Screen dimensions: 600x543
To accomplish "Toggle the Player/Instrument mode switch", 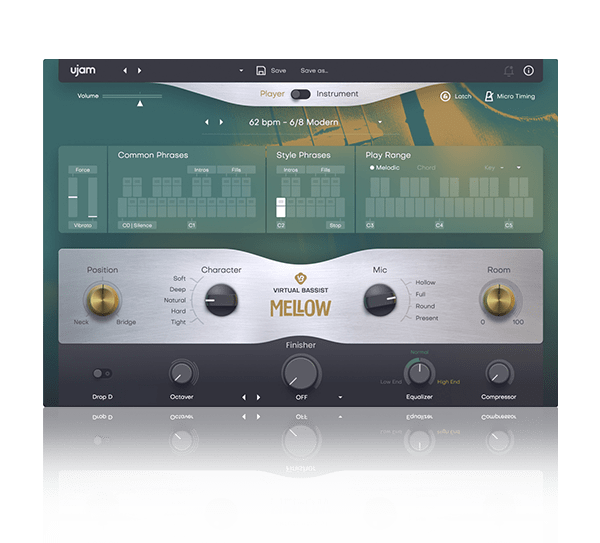I will click(x=300, y=94).
